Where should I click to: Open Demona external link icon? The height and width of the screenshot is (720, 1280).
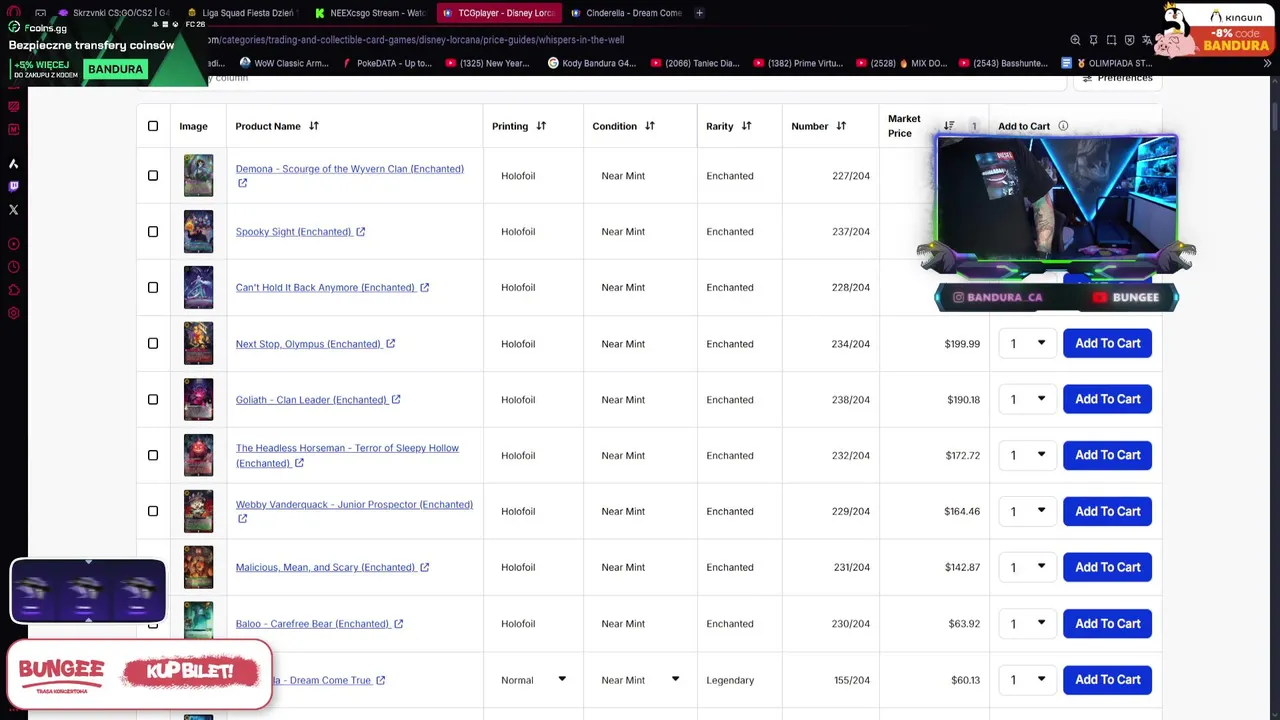[x=242, y=183]
